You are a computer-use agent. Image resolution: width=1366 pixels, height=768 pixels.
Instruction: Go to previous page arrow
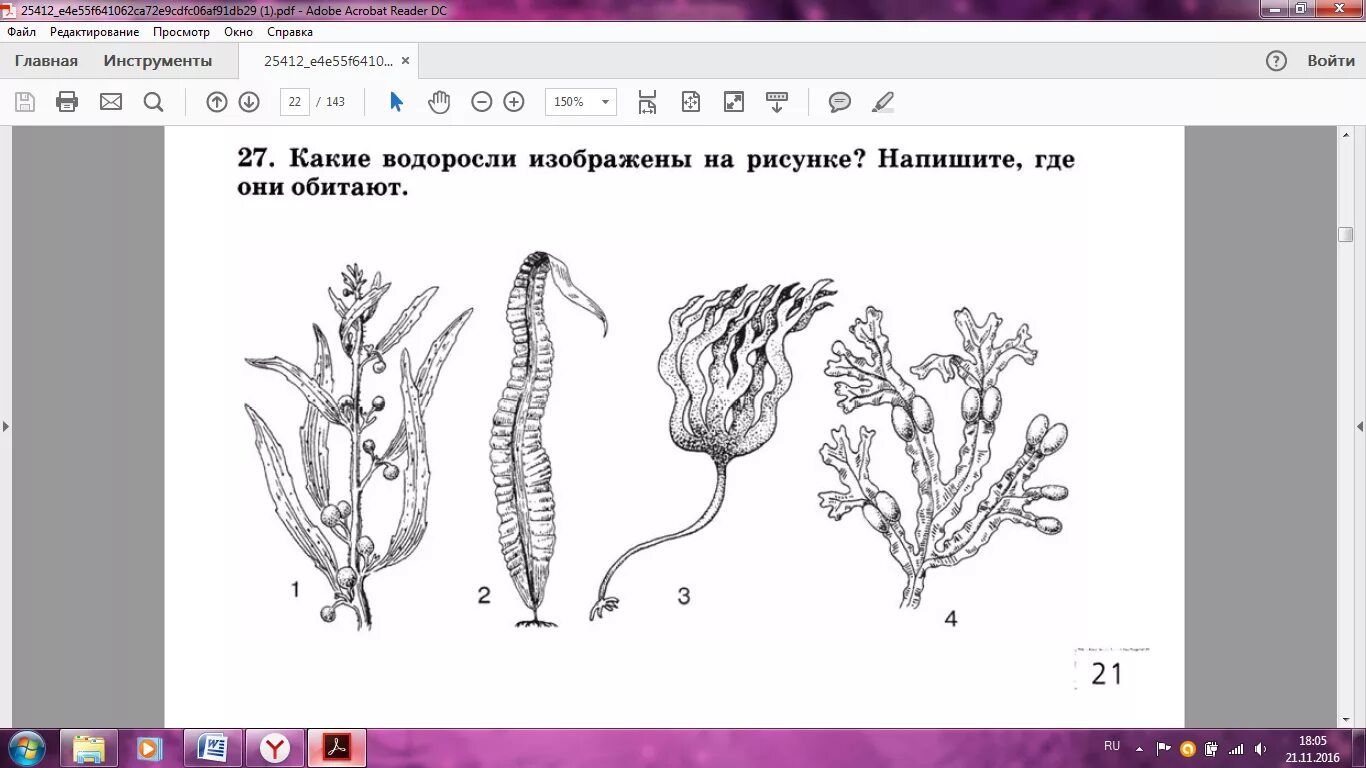click(217, 102)
